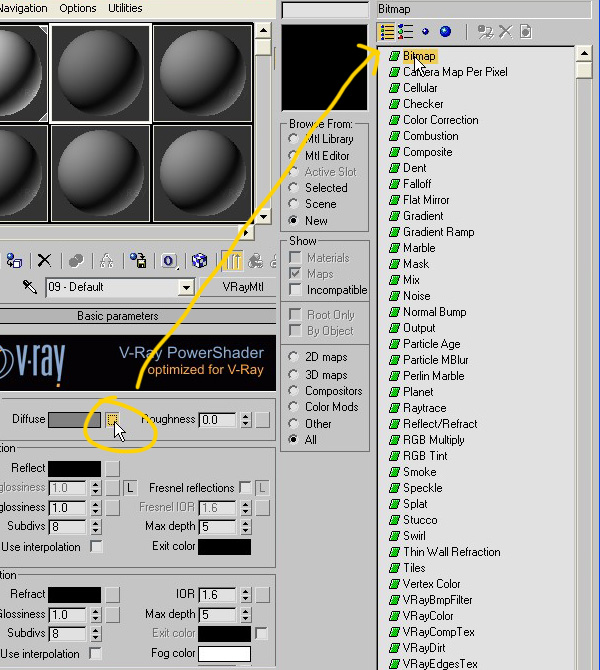This screenshot has width=600, height=670.
Task: Click the Put to Library icon
Action: (x=138, y=260)
